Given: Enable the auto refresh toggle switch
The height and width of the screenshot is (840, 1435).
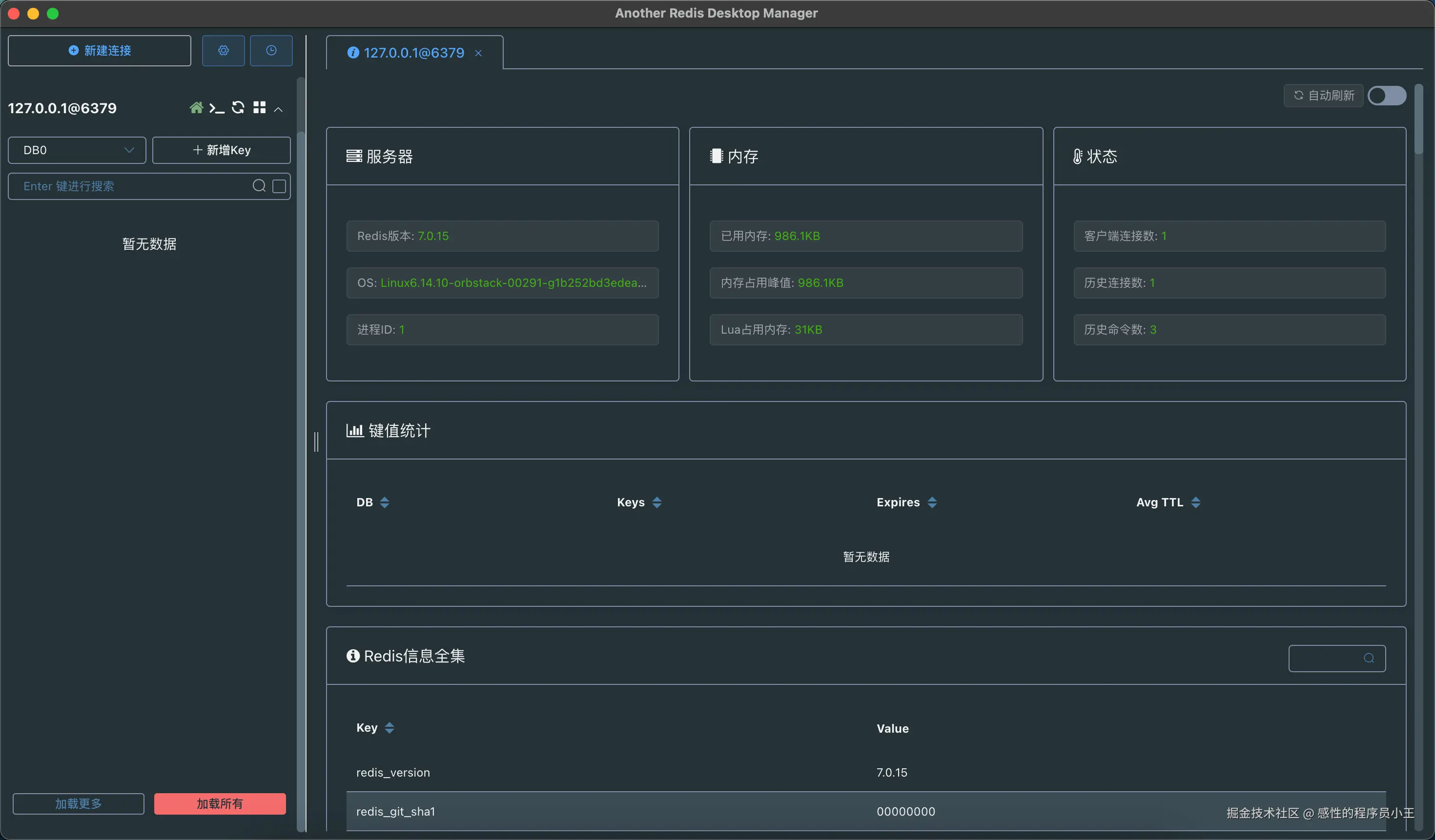Looking at the screenshot, I should (x=1387, y=96).
